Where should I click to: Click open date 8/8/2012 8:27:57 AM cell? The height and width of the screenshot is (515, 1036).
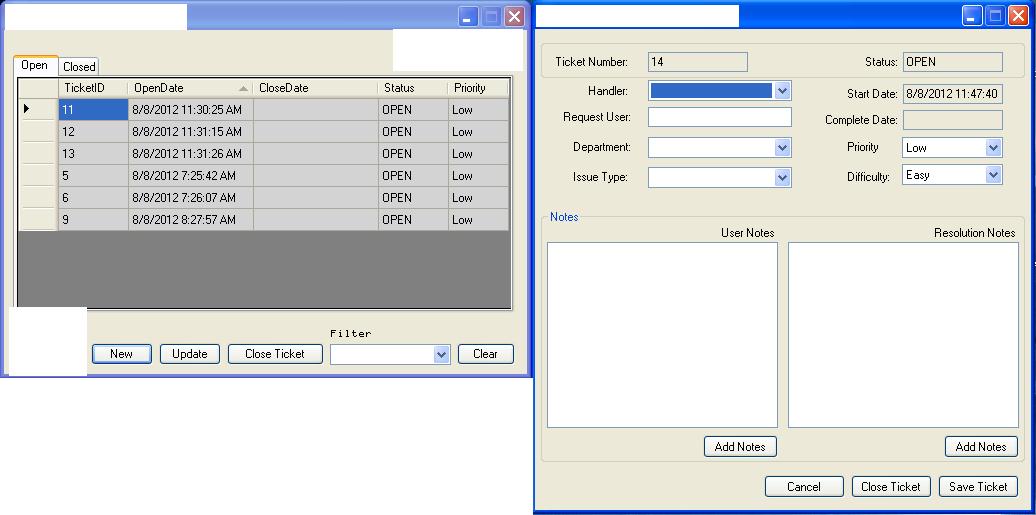click(190, 219)
